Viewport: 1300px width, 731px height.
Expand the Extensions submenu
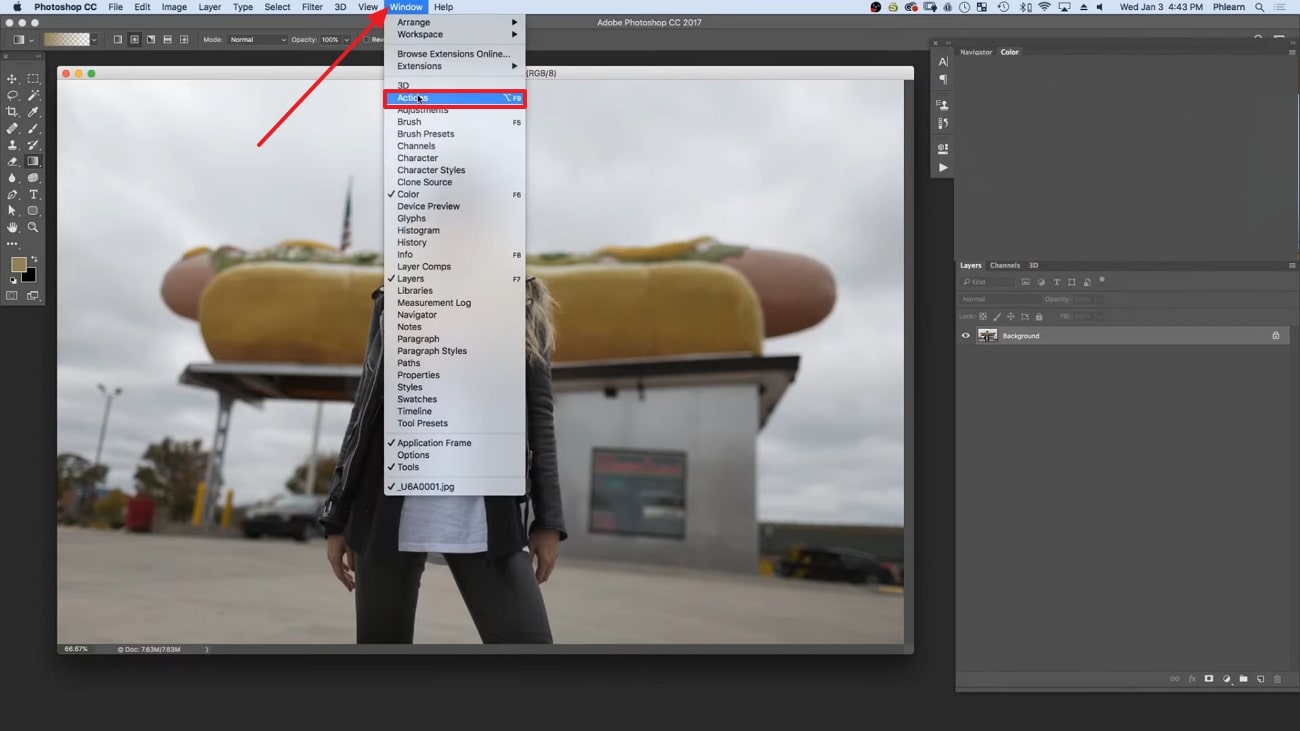[455, 66]
